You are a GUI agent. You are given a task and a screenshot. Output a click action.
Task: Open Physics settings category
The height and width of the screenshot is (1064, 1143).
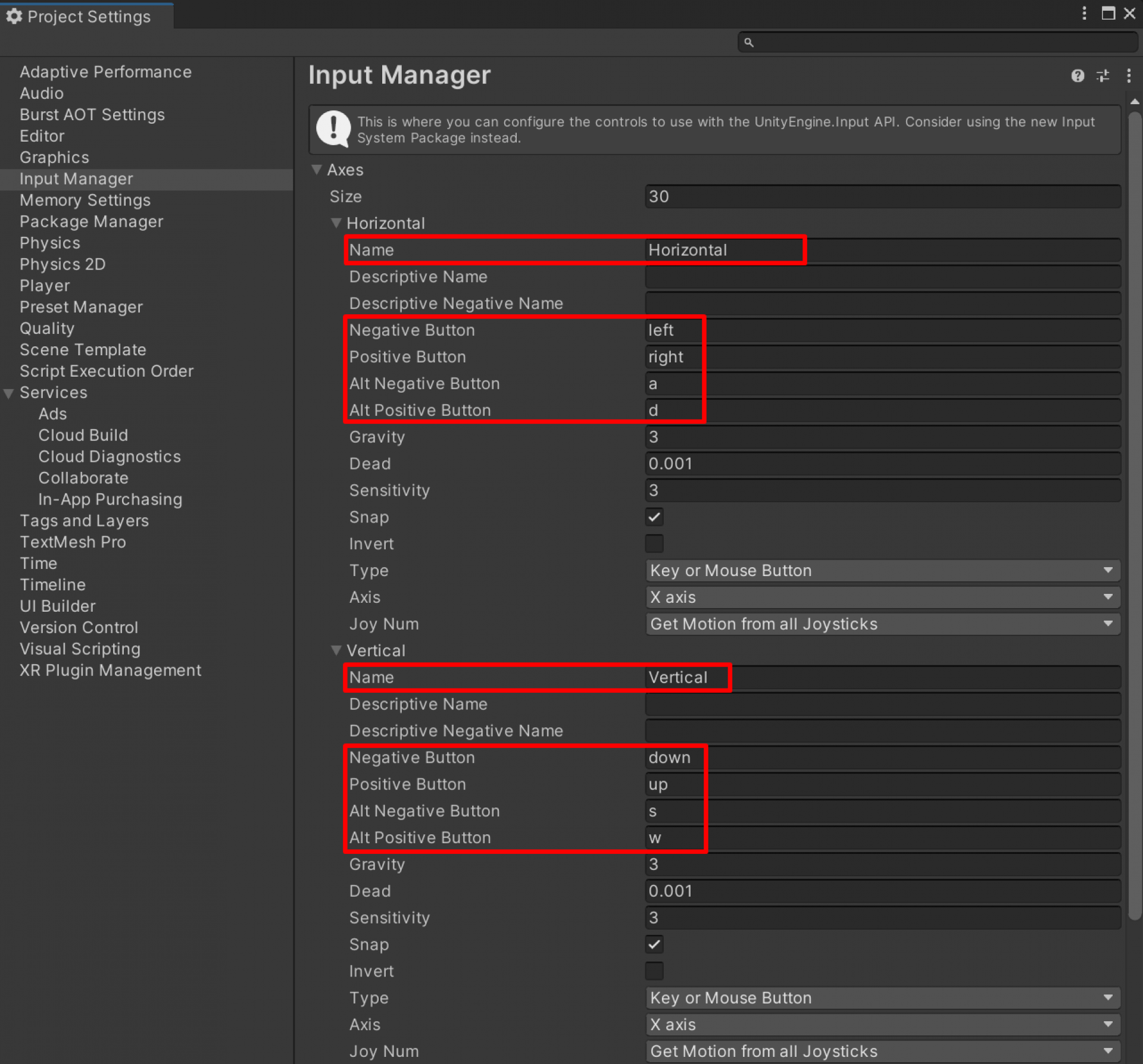click(50, 243)
